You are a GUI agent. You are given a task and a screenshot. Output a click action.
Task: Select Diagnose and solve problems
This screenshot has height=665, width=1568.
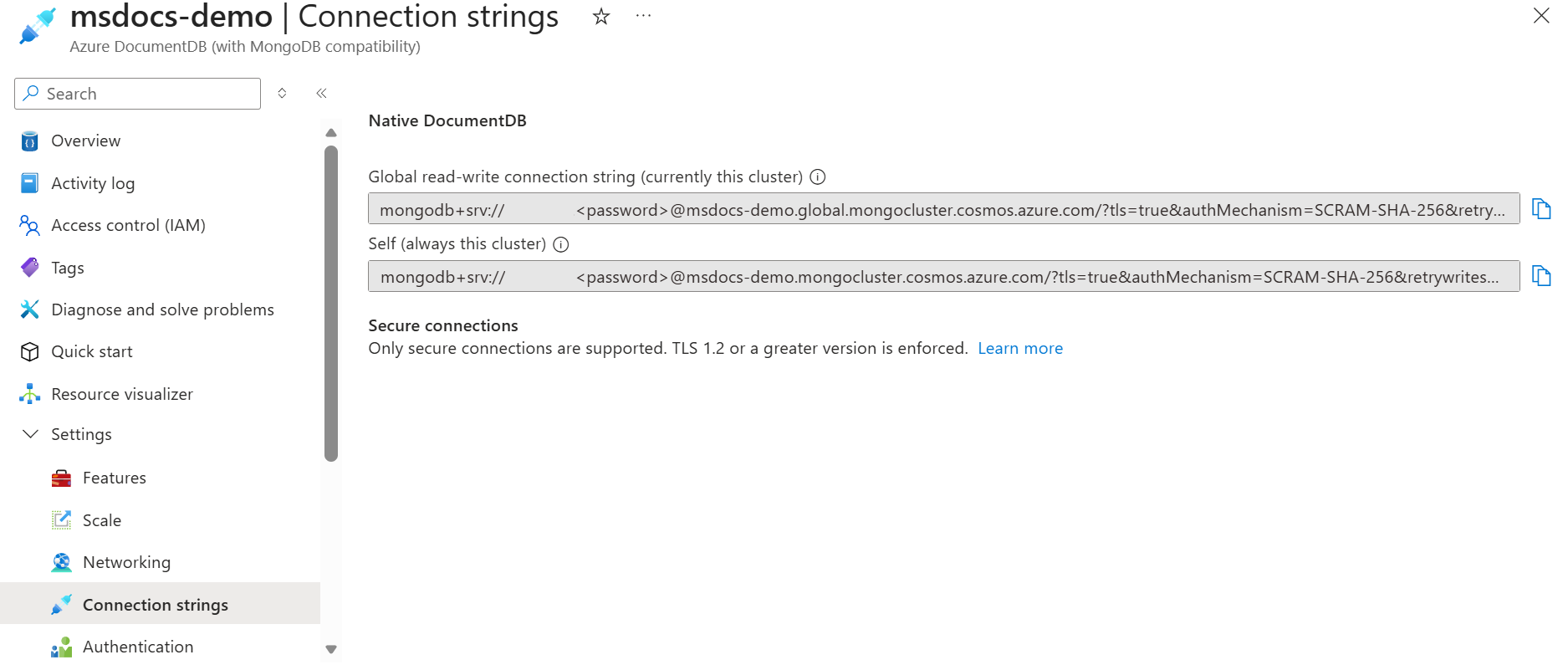pos(162,309)
